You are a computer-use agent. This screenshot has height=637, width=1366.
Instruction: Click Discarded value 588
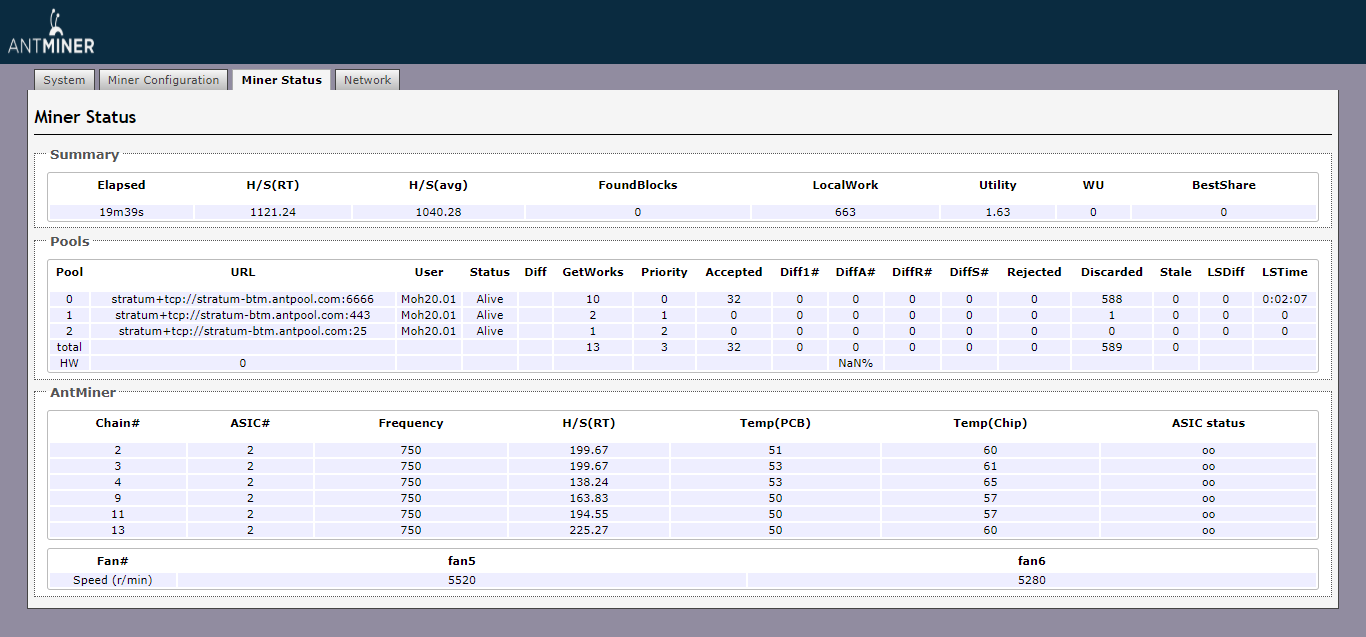pyautogui.click(x=1111, y=299)
